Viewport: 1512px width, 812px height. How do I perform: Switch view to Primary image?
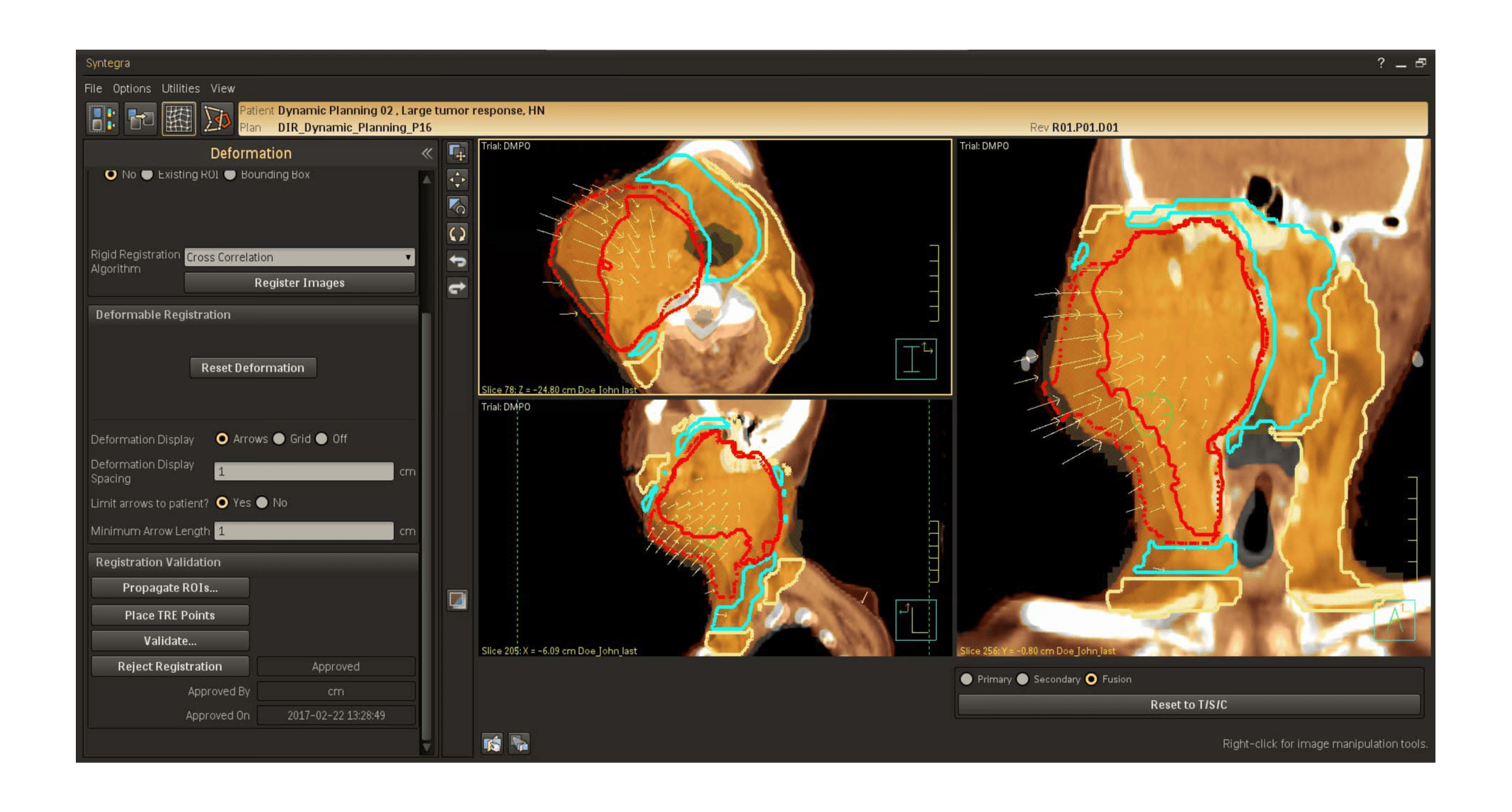967,679
